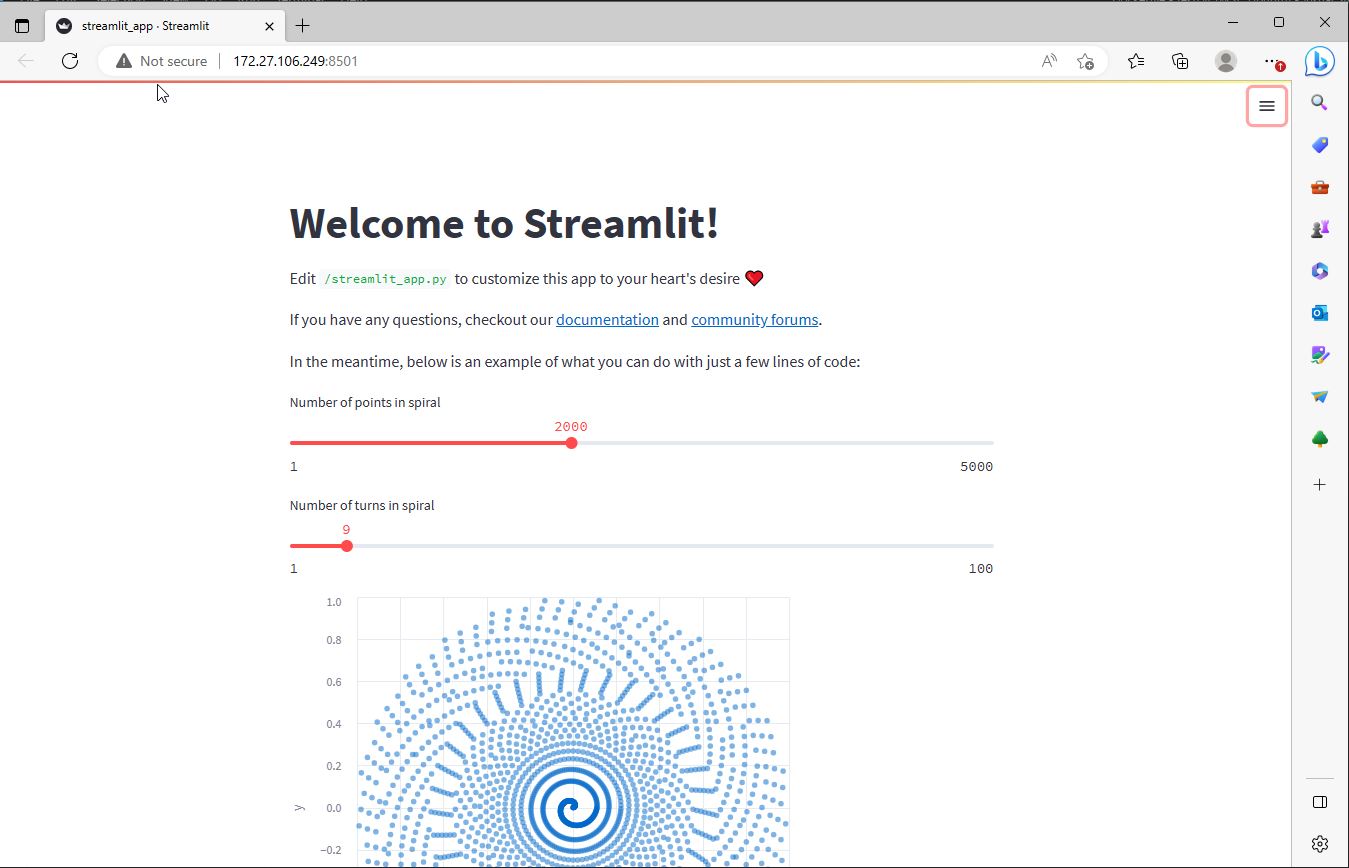Open the Favorites list icon
The width and height of the screenshot is (1349, 868).
click(x=1136, y=61)
